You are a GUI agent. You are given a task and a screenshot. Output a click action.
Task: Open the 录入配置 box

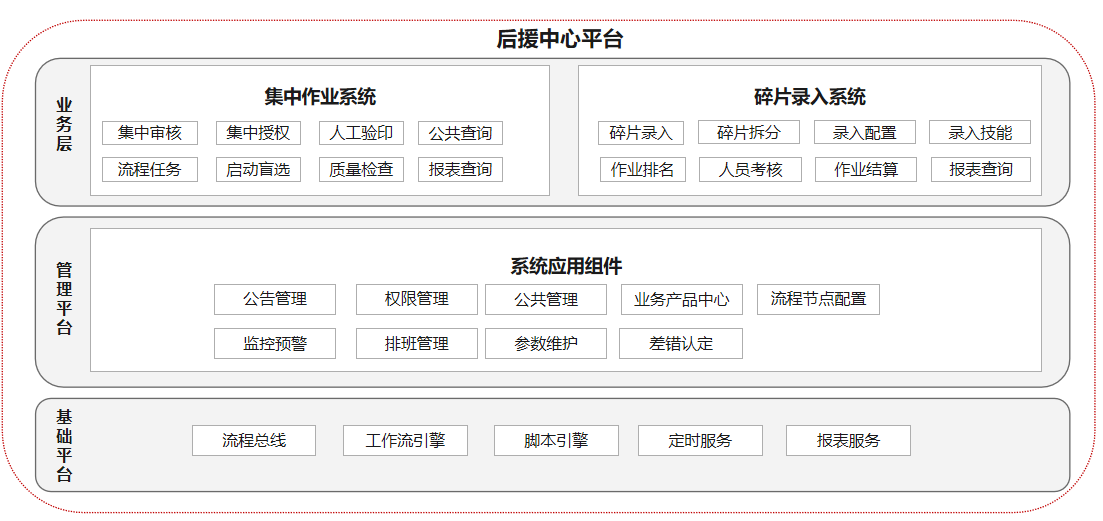(865, 132)
